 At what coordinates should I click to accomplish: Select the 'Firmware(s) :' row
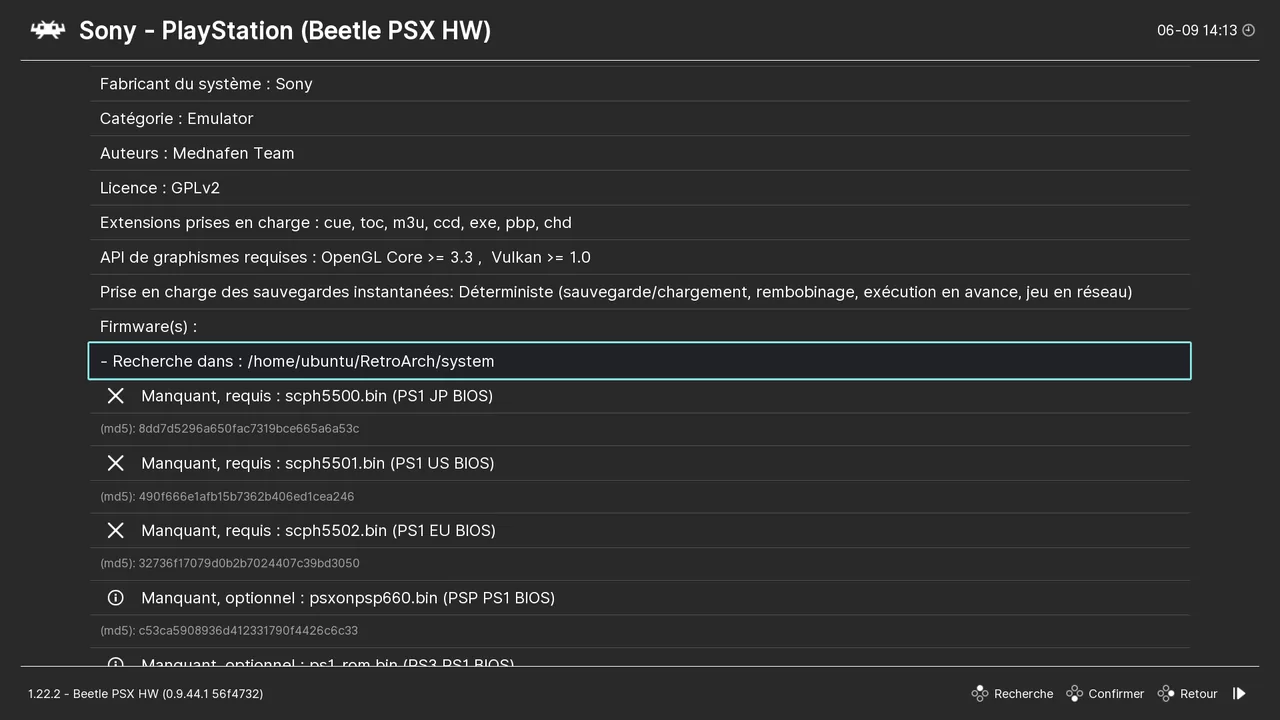pos(640,326)
